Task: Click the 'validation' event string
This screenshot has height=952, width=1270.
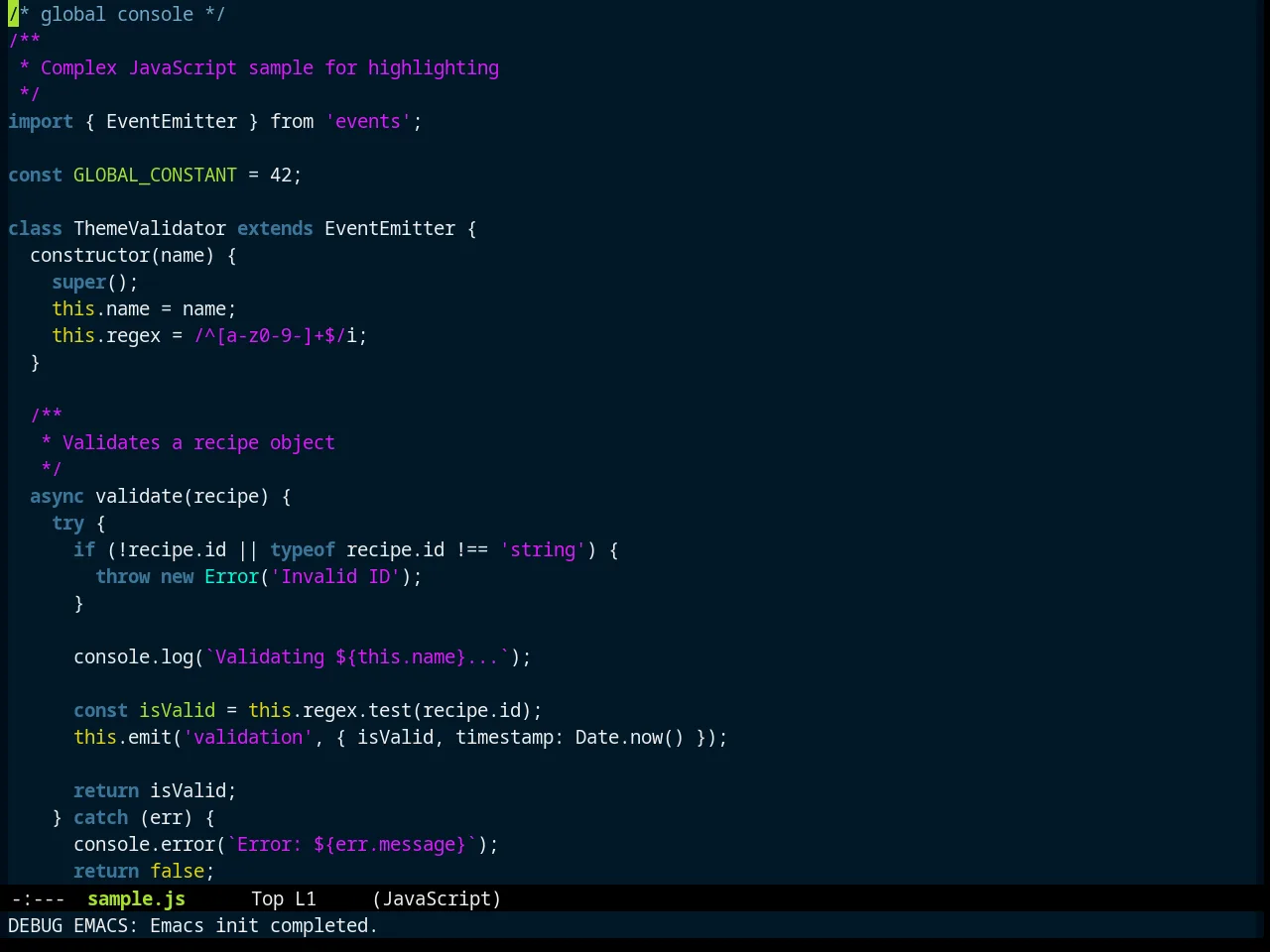Action: pyautogui.click(x=248, y=737)
